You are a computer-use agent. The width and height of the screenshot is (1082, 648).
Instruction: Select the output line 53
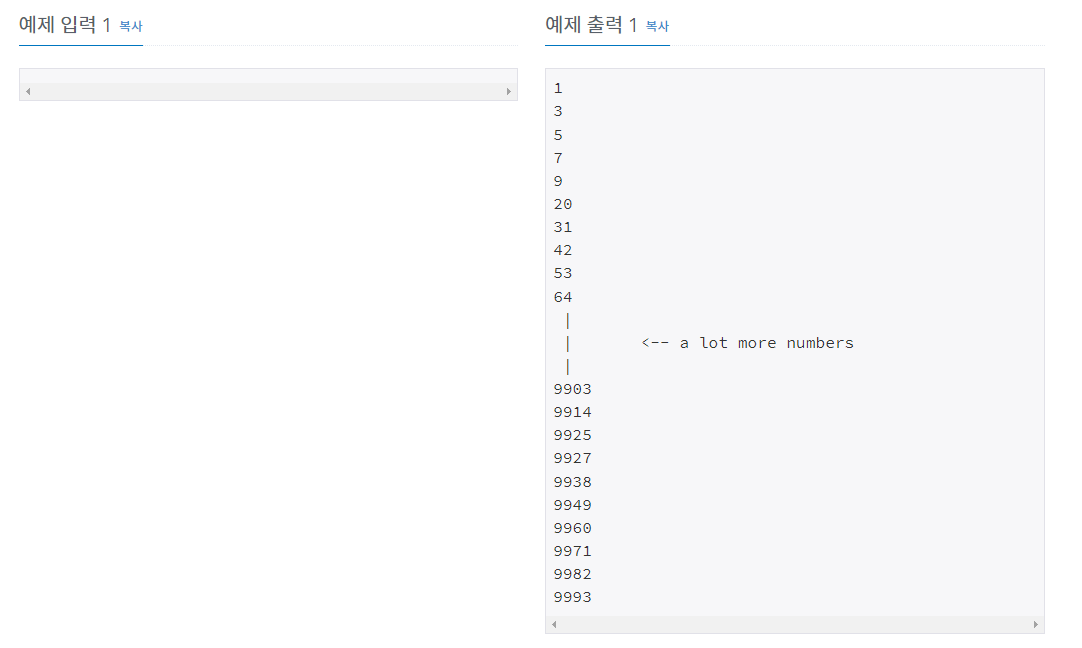[562, 273]
